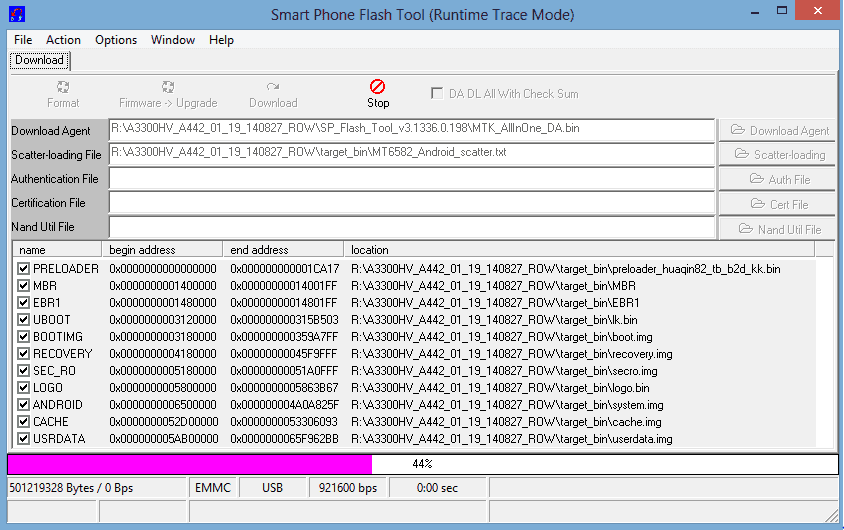Open the Options menu
Viewport: 844px width, 530px height.
(x=116, y=40)
